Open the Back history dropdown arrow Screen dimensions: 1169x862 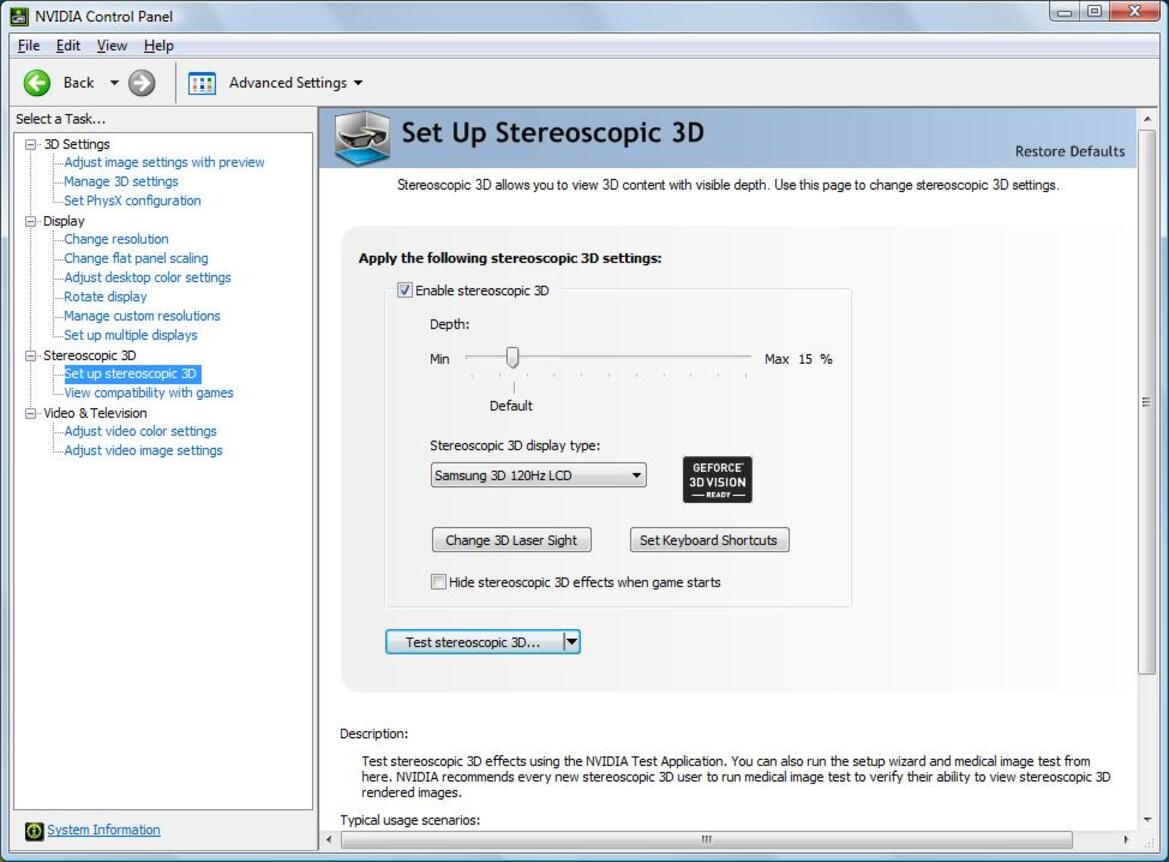114,83
